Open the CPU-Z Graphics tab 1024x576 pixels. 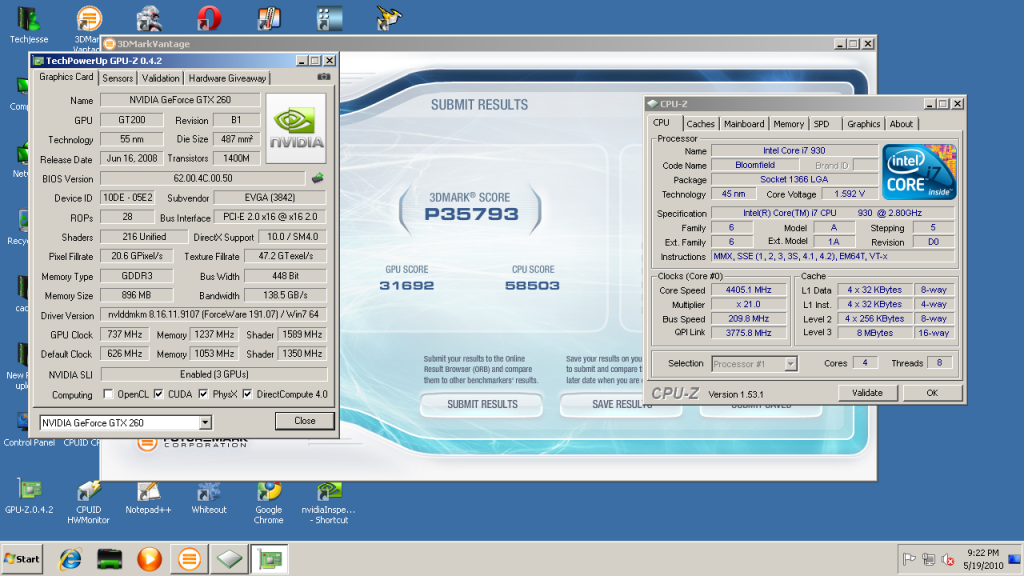[x=863, y=124]
